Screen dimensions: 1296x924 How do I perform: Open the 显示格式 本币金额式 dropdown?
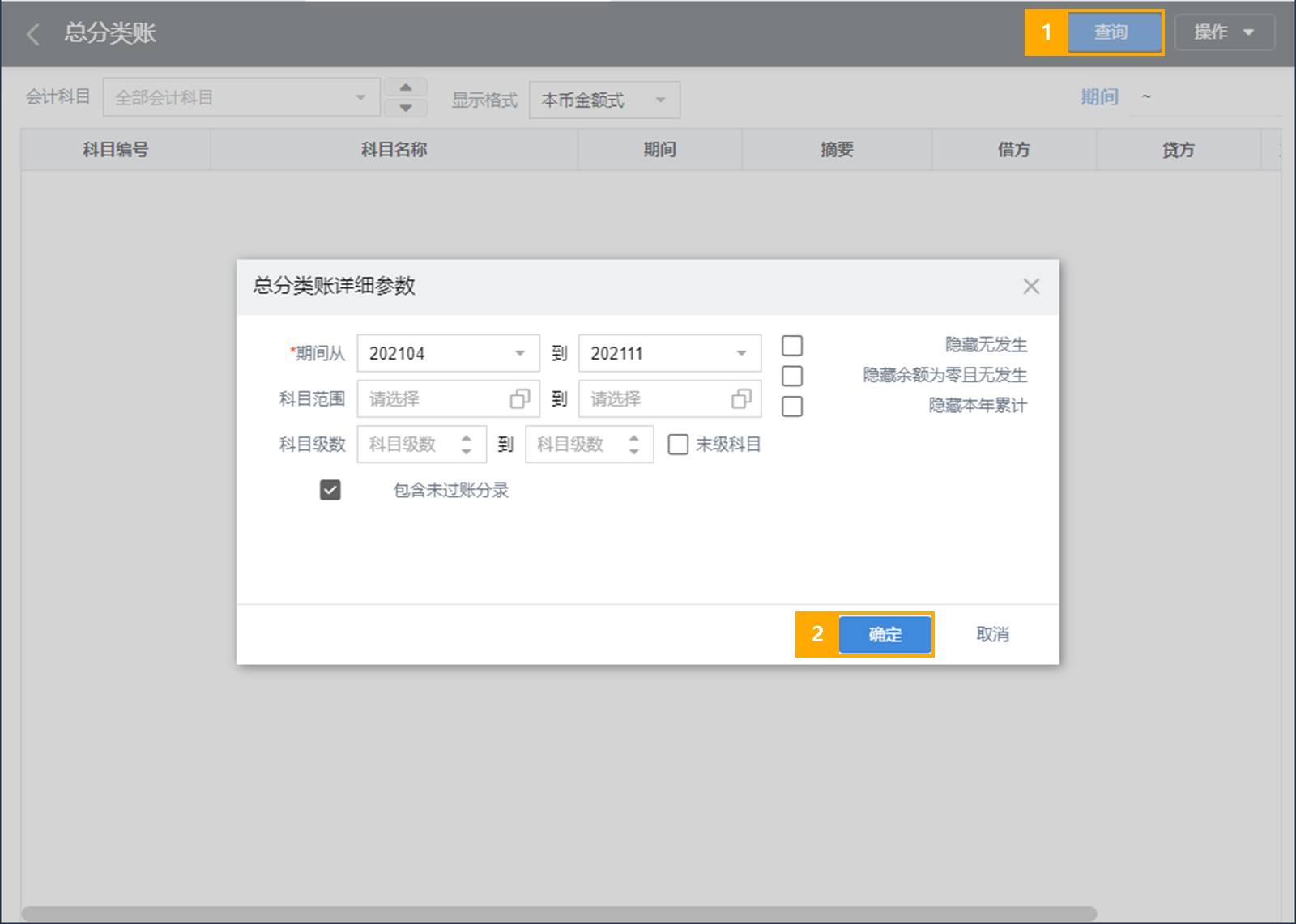(604, 100)
